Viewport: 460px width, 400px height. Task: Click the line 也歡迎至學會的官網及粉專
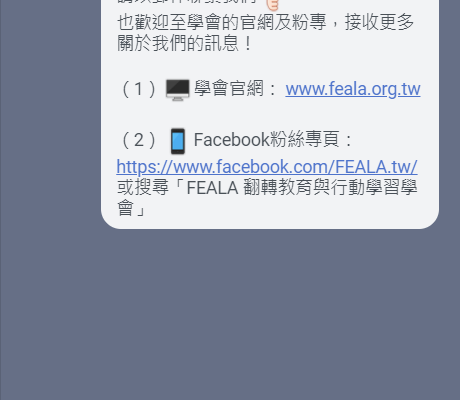(x=222, y=23)
